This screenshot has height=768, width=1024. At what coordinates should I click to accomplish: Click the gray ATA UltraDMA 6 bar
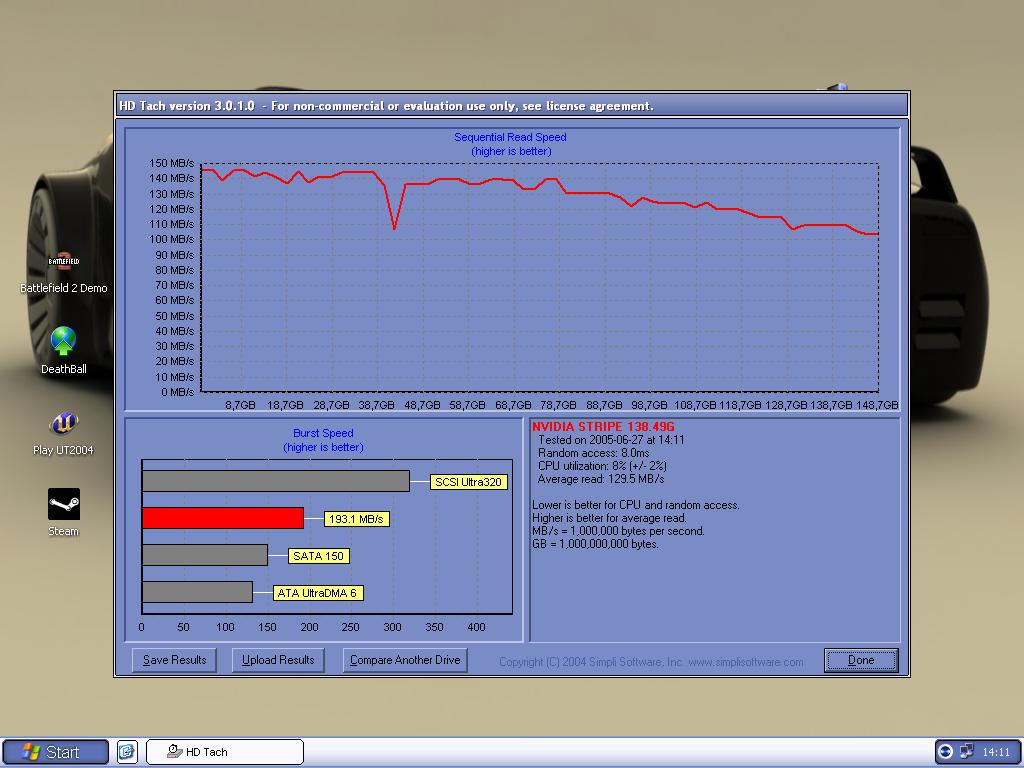click(x=197, y=592)
